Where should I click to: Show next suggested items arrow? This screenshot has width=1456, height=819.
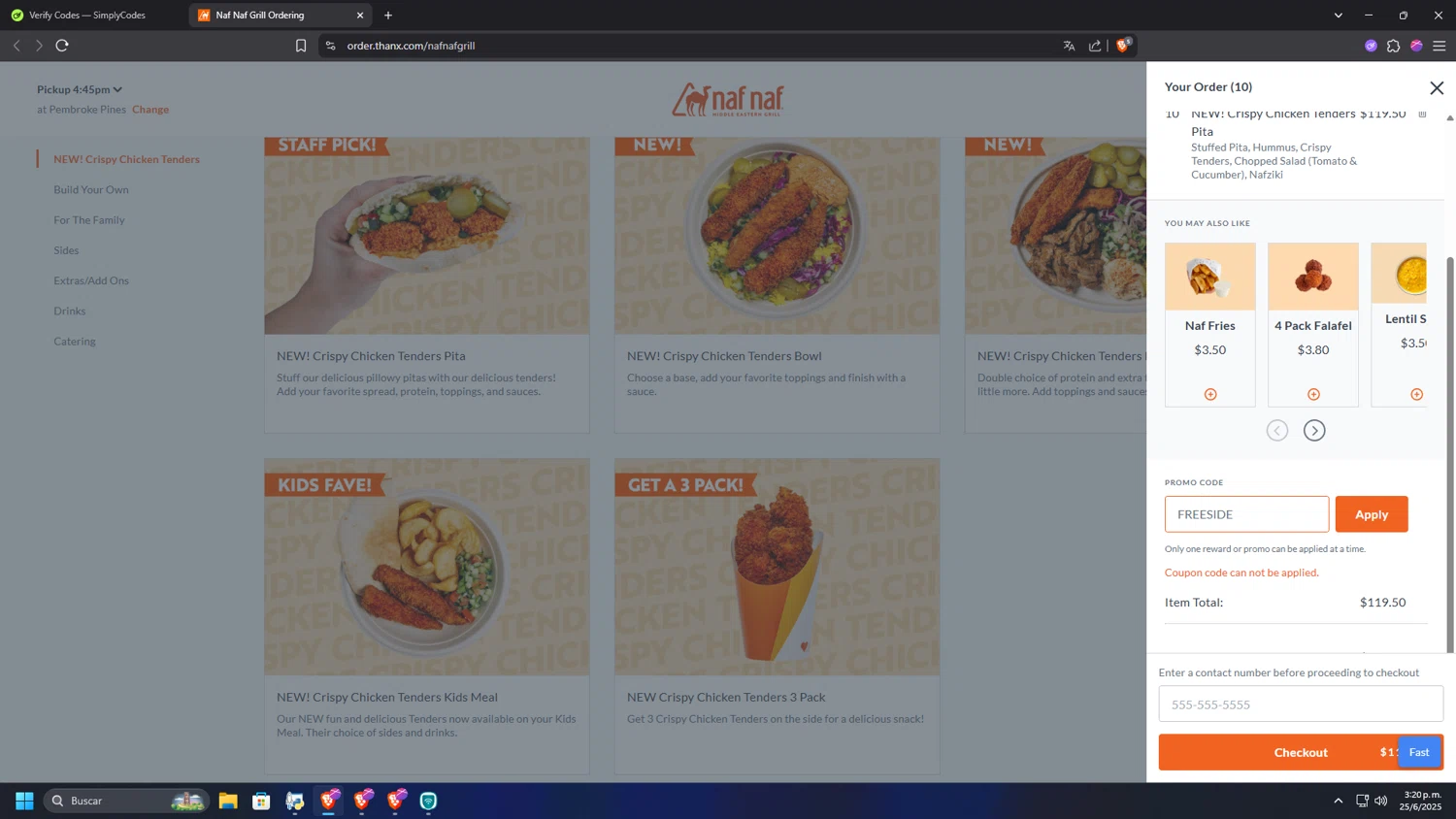[1314, 431]
